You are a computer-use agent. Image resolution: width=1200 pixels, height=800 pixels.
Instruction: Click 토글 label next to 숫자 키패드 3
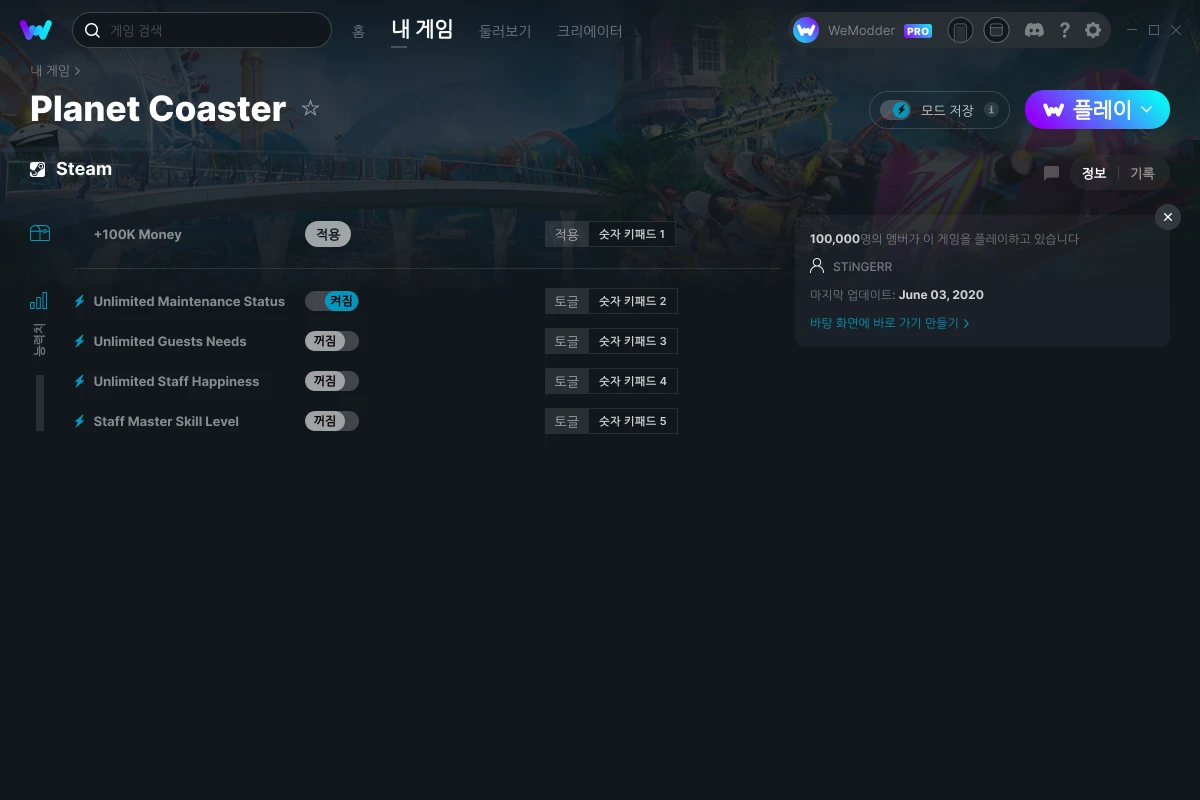click(x=567, y=341)
